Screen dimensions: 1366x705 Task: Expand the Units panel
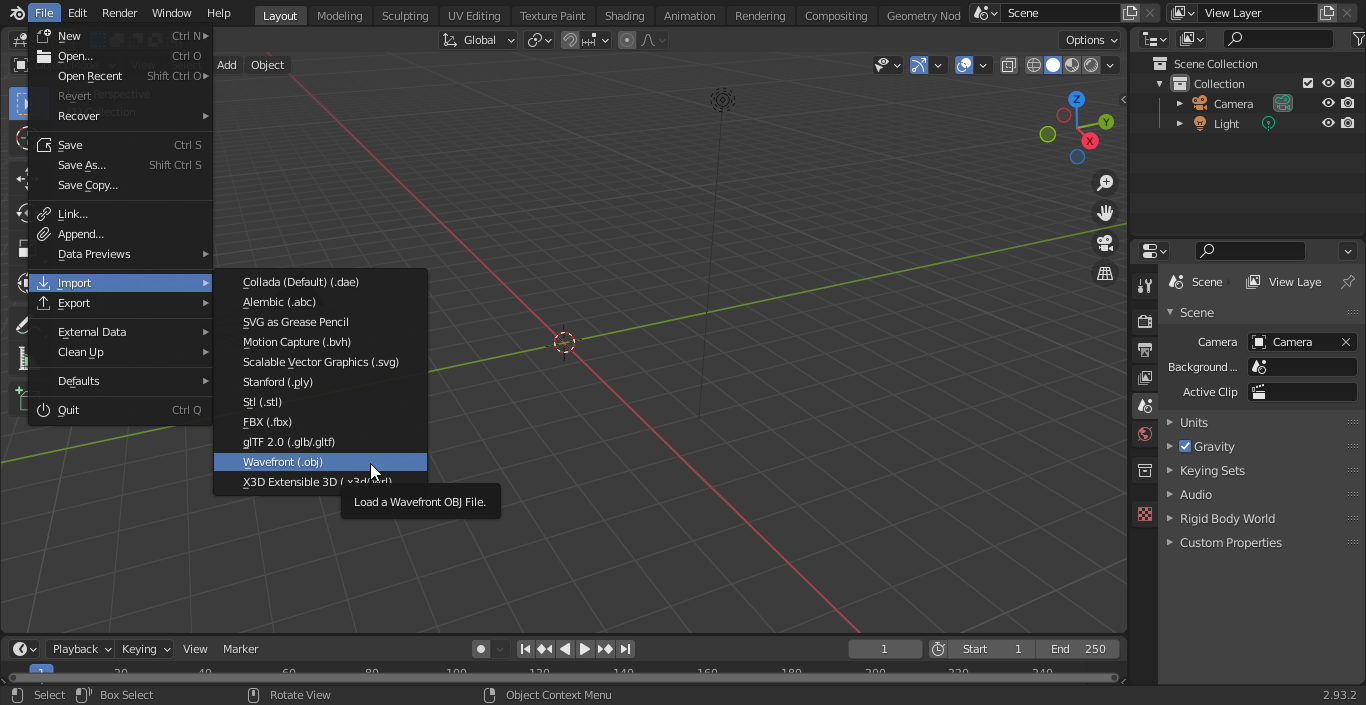pyautogui.click(x=1193, y=423)
